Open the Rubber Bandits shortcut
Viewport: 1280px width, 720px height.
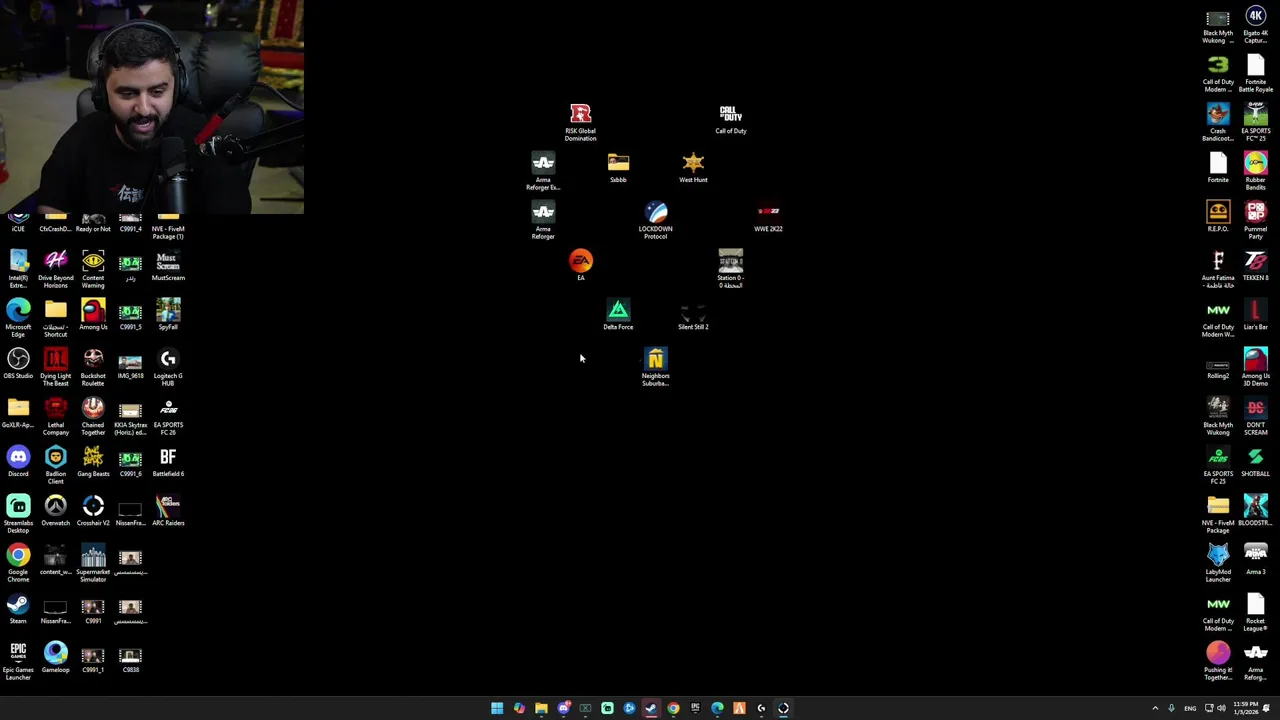click(1255, 171)
